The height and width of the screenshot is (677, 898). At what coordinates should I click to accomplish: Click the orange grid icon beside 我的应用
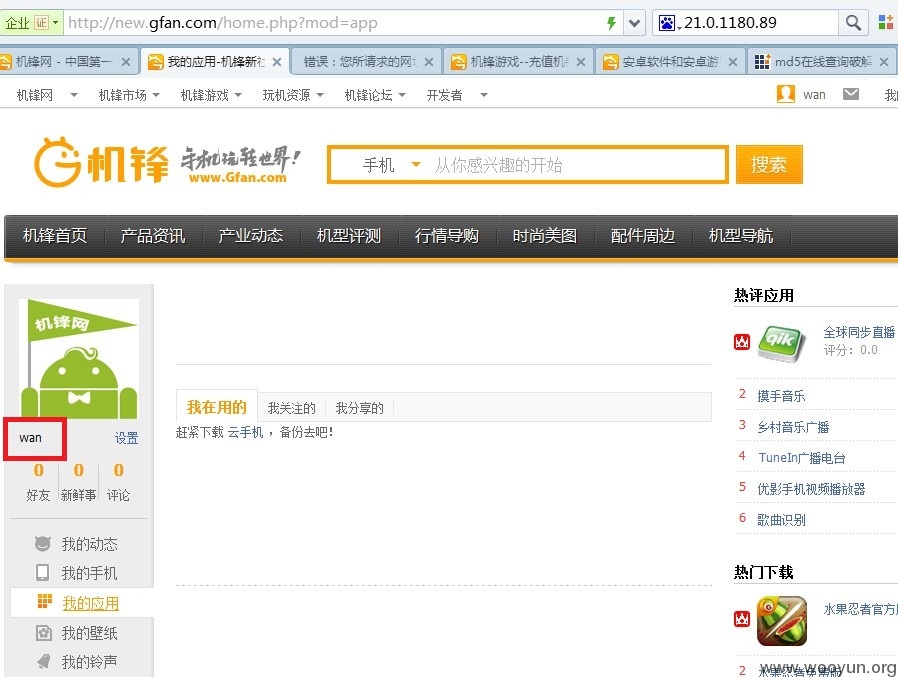pyautogui.click(x=45, y=601)
